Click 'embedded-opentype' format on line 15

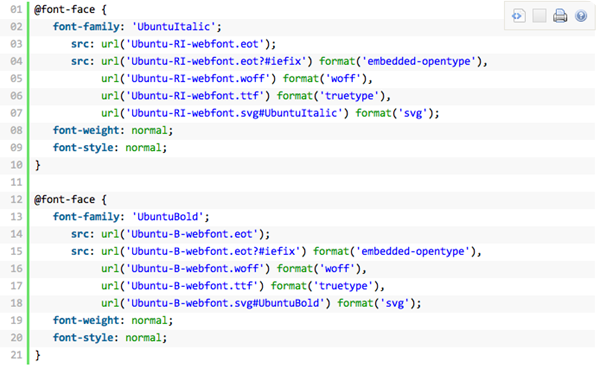click(412, 251)
